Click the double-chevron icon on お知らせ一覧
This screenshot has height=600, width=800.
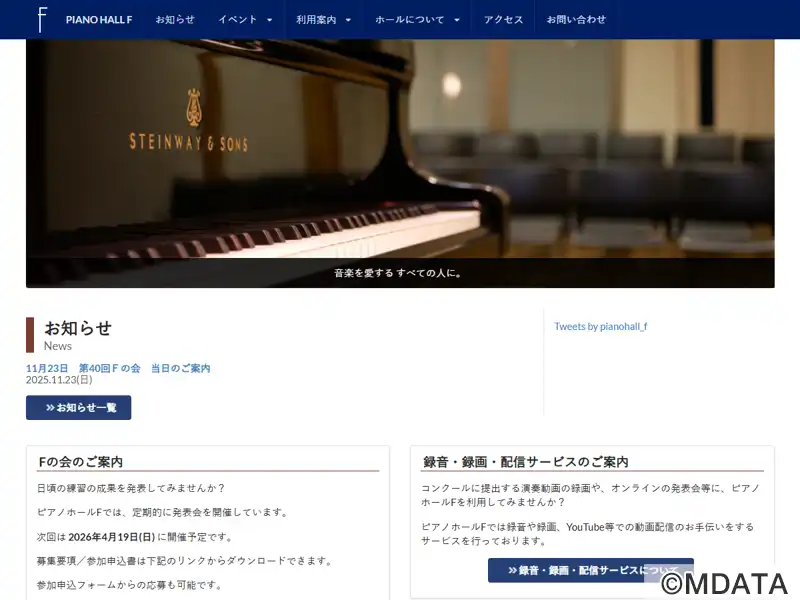pos(50,408)
